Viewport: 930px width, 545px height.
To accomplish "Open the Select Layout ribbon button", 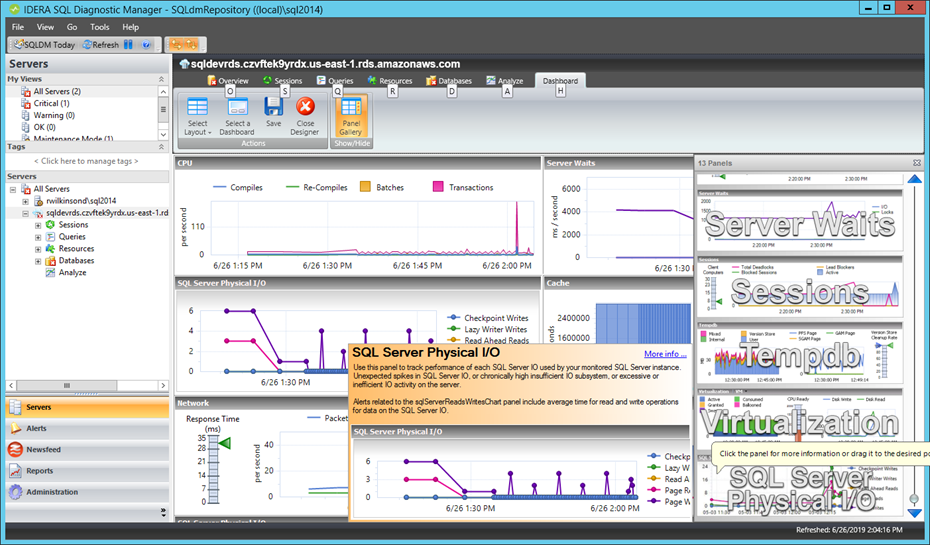I will coord(198,116).
